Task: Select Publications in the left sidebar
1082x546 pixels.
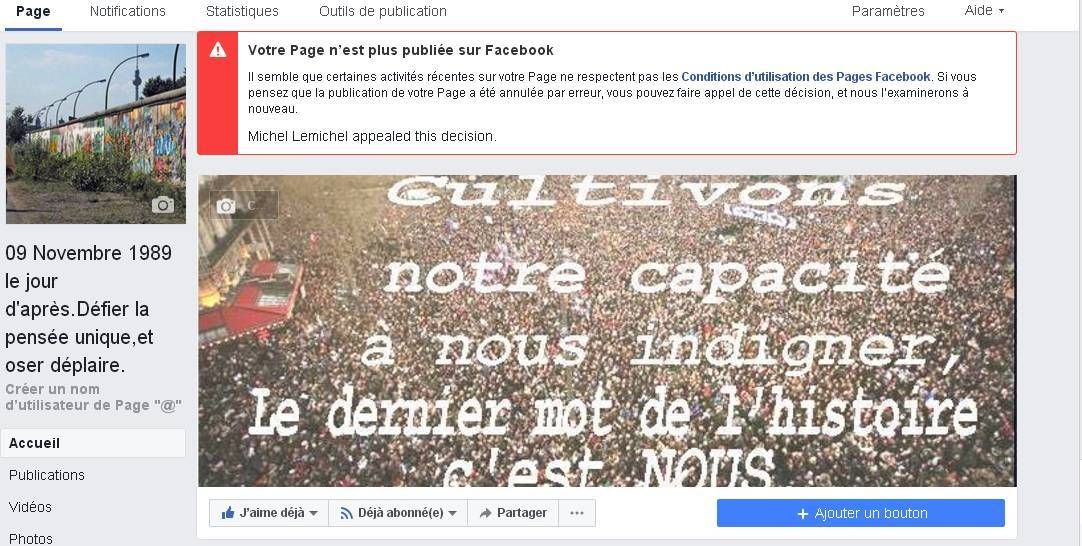Action: (x=47, y=475)
